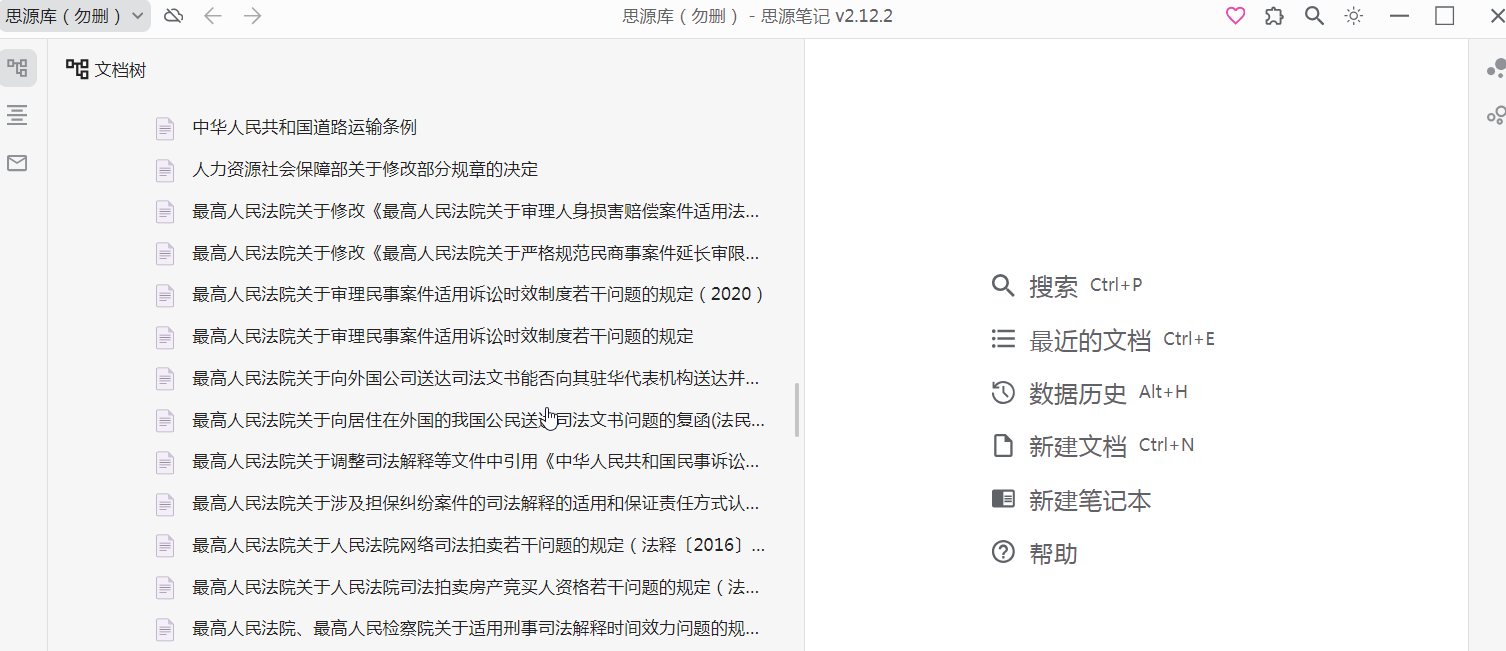The height and width of the screenshot is (651, 1506).
Task: Click the notebook icon beside 新建笔记本
Action: click(x=1003, y=499)
